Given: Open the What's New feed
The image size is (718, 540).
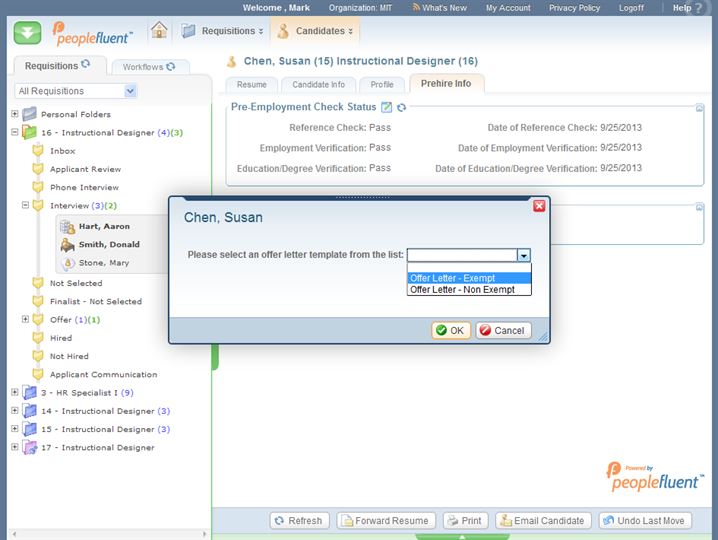Looking at the screenshot, I should tap(438, 8).
